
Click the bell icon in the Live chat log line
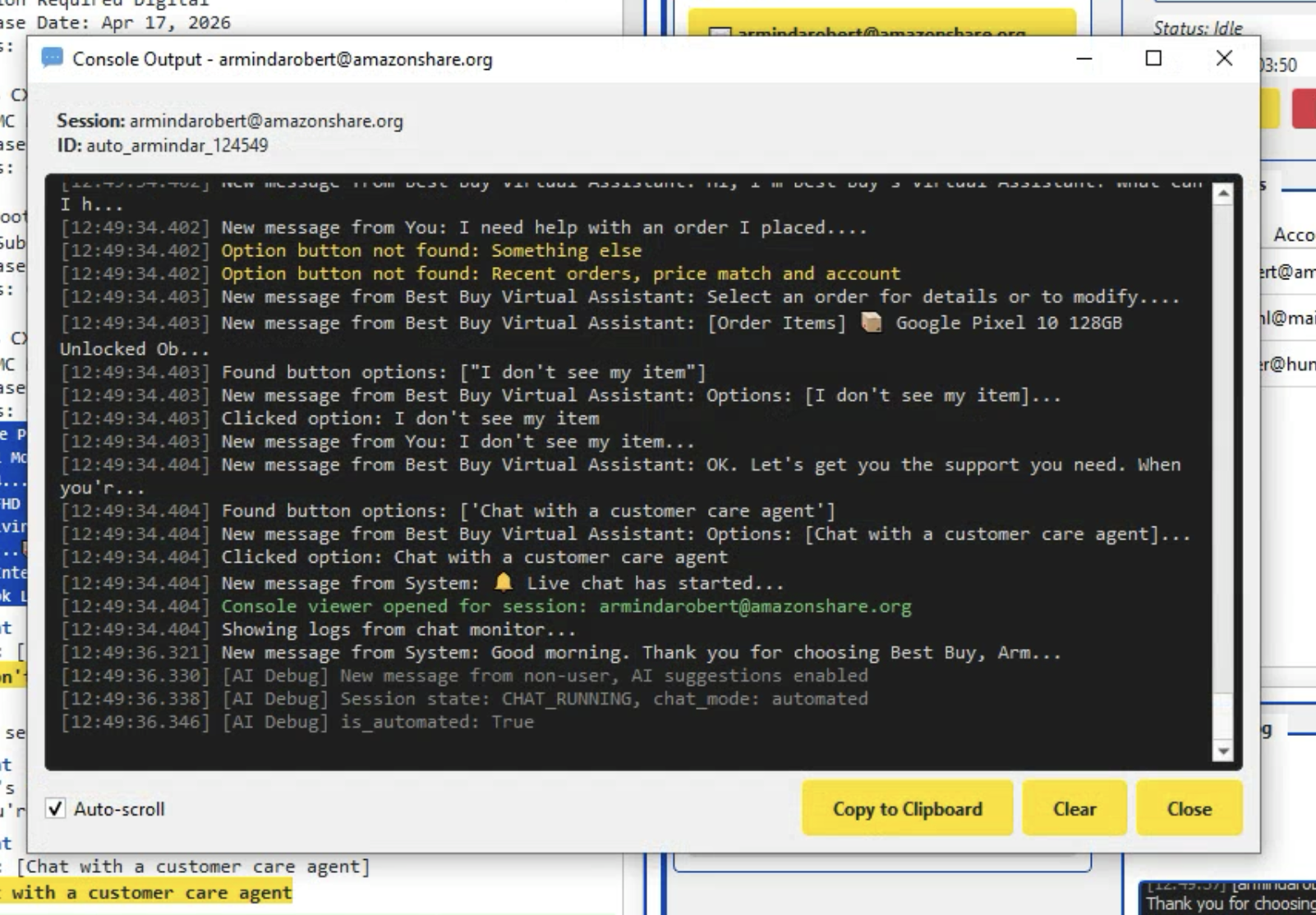504,582
